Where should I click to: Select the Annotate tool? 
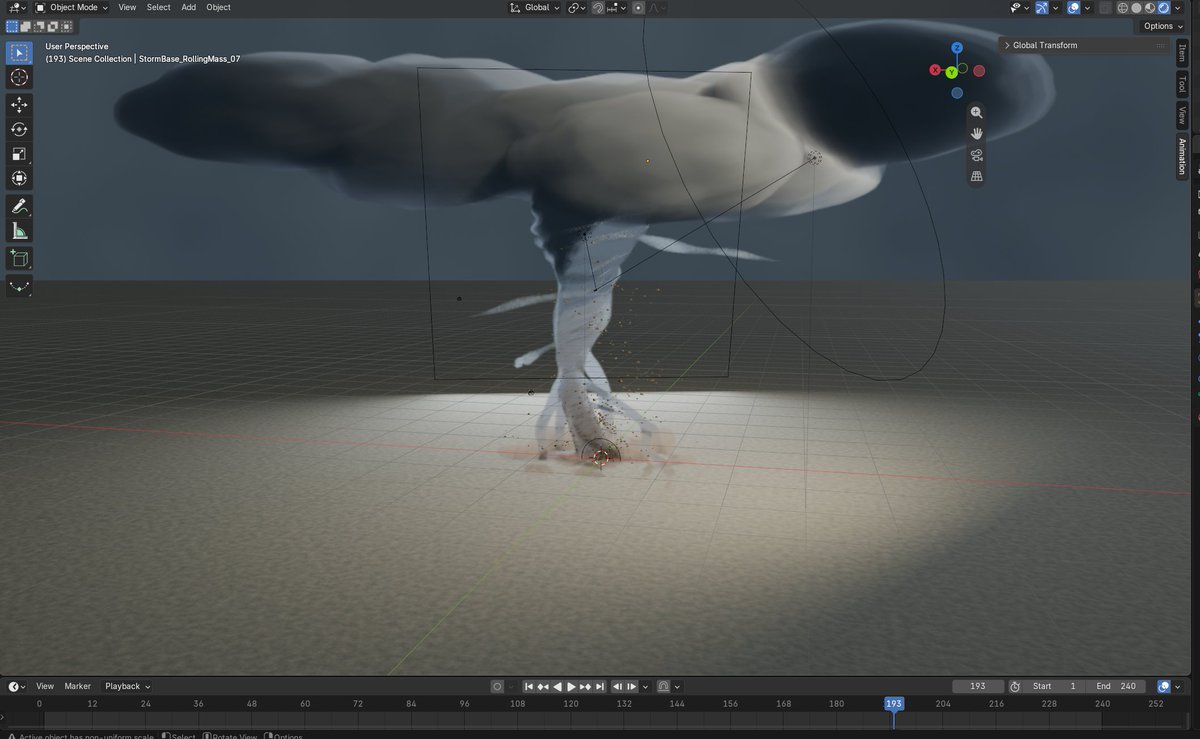20,206
